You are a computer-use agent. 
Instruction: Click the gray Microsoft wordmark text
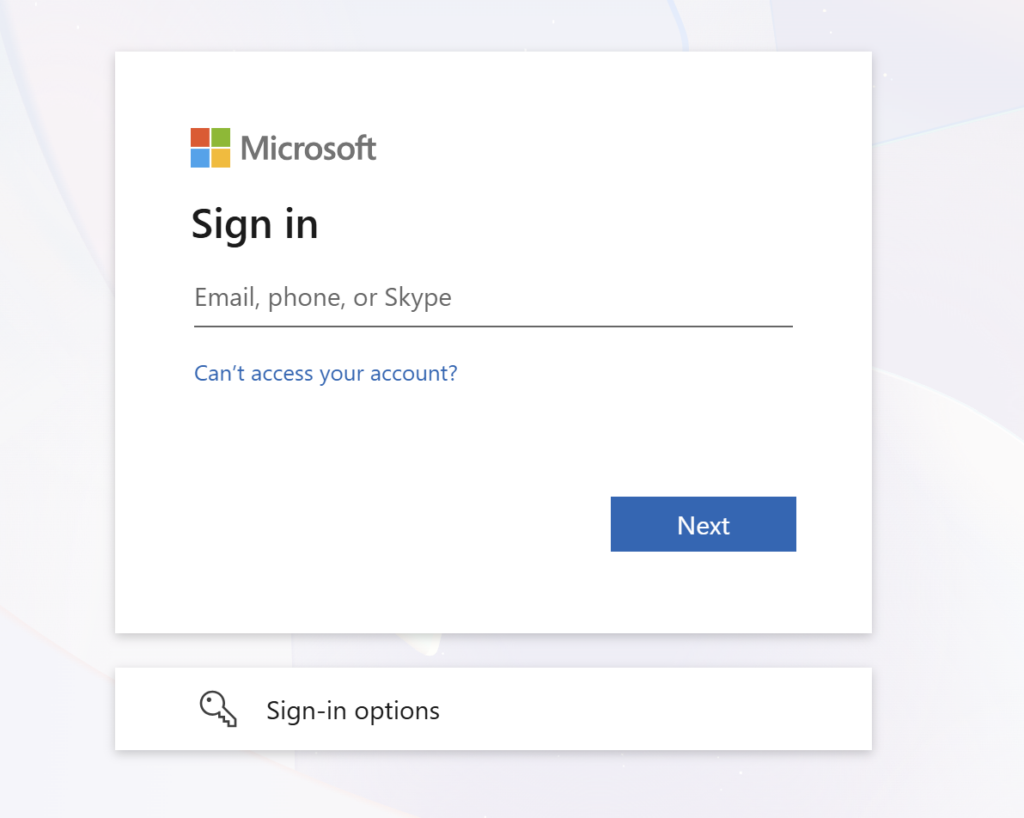[308, 149]
